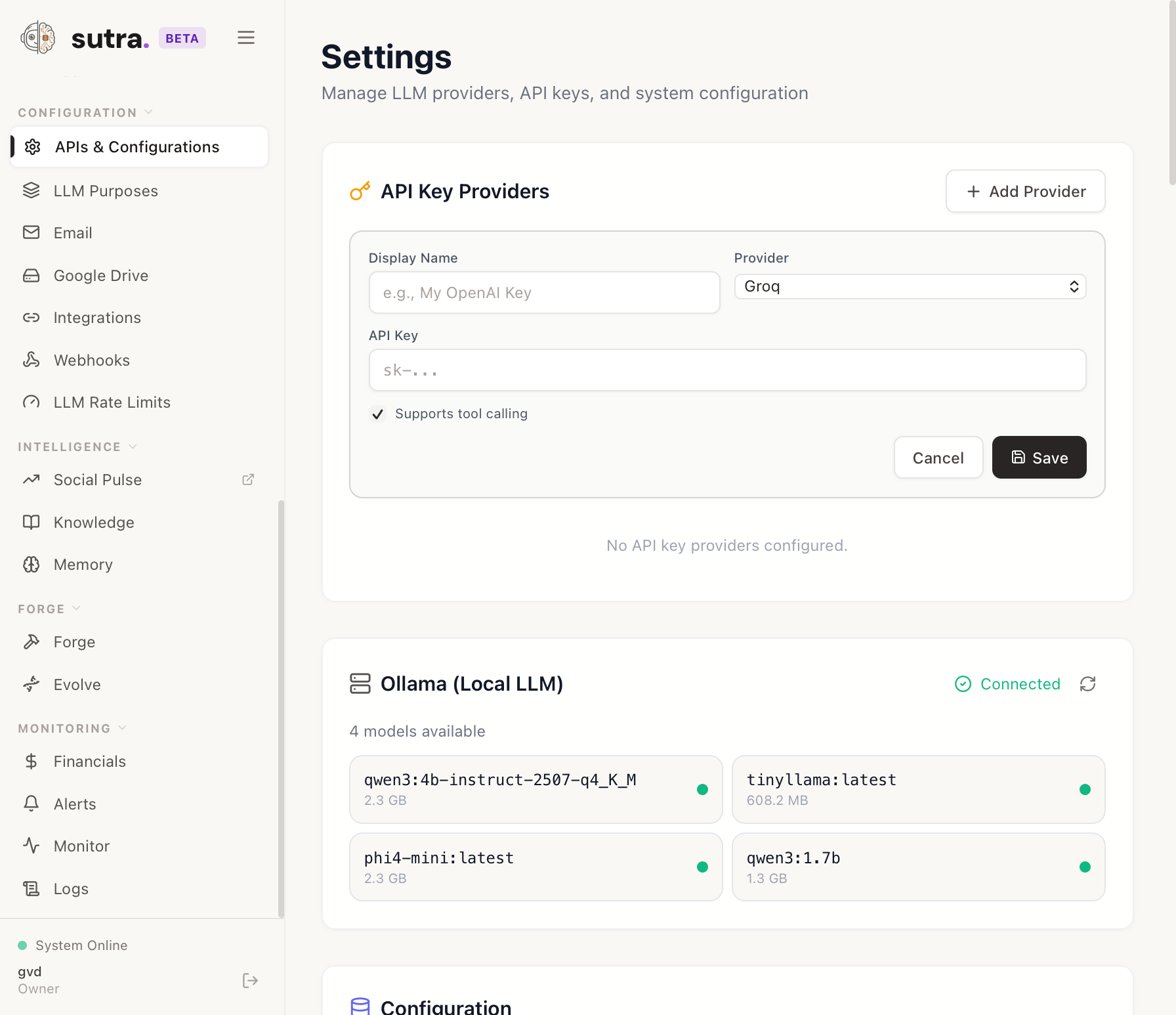Open APIs & Configurations page
The height and width of the screenshot is (1015, 1176).
(x=139, y=146)
